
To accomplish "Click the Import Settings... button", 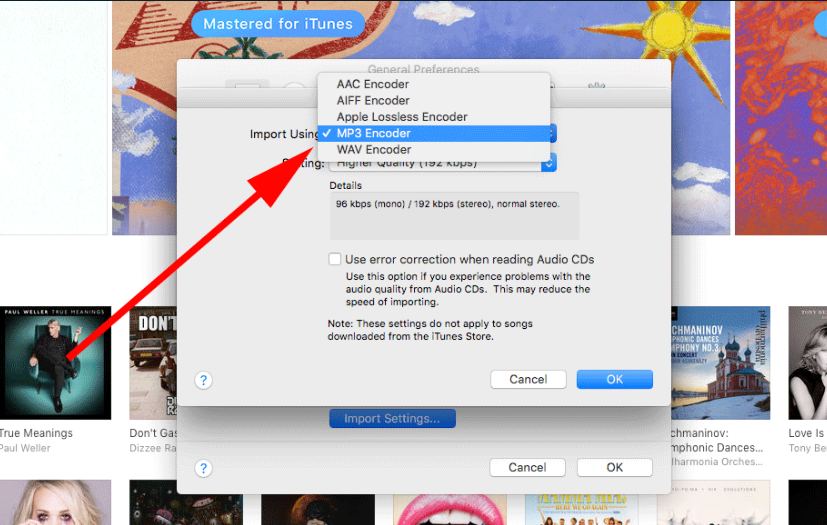I will [392, 418].
